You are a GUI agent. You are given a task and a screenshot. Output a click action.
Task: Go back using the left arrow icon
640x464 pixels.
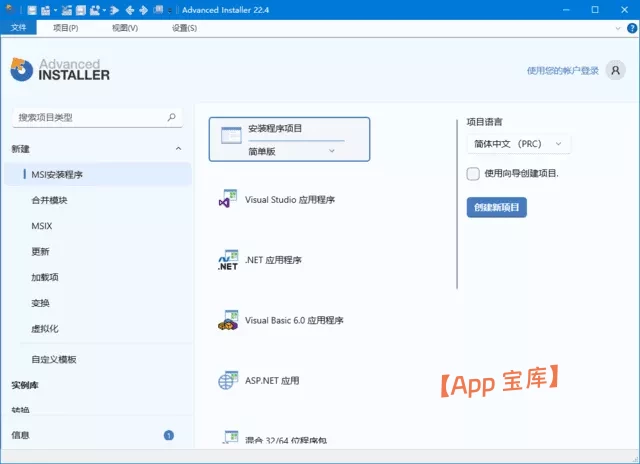pyautogui.click(x=130, y=10)
